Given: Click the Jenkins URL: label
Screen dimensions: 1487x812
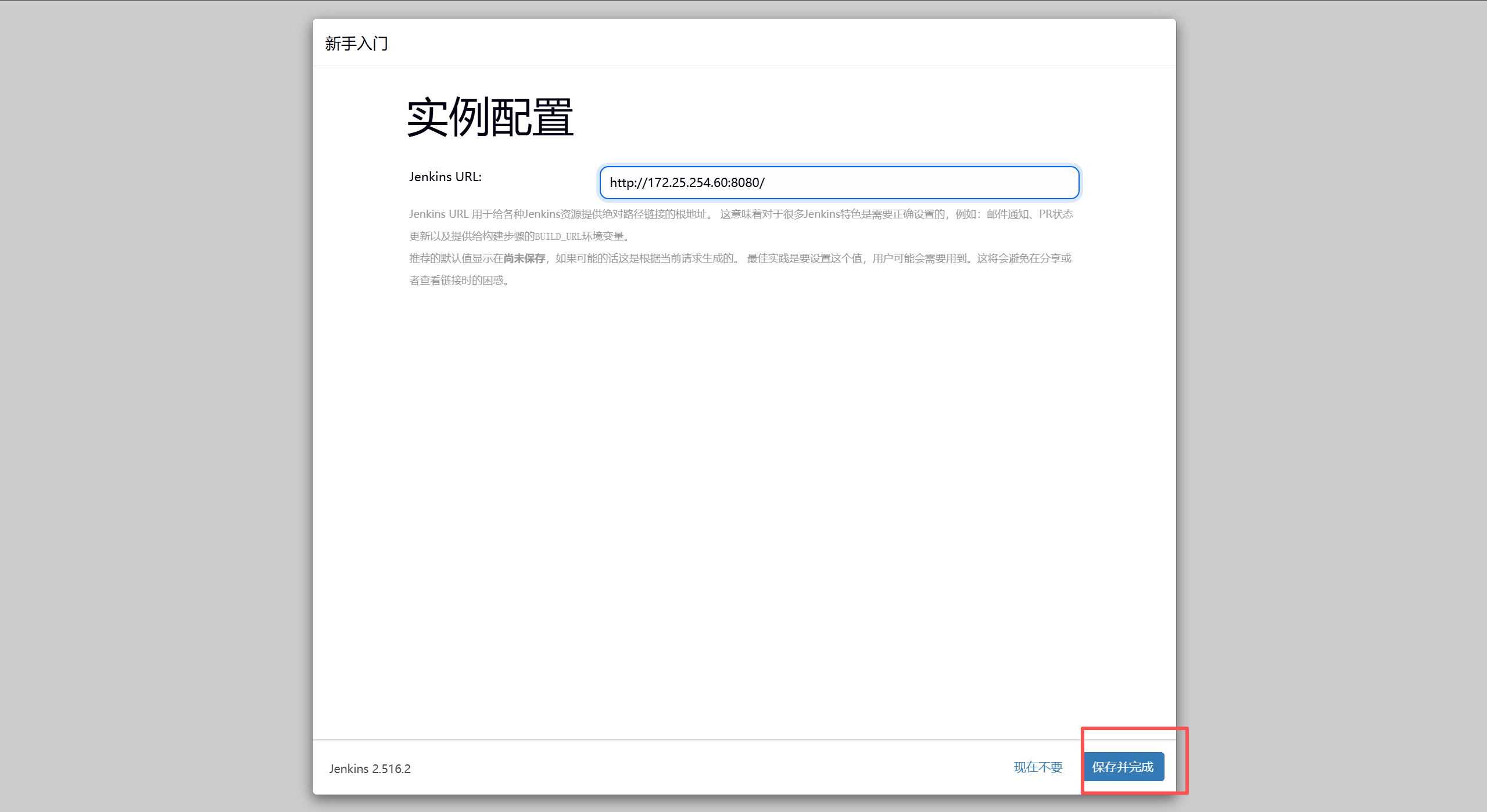Looking at the screenshot, I should [445, 177].
